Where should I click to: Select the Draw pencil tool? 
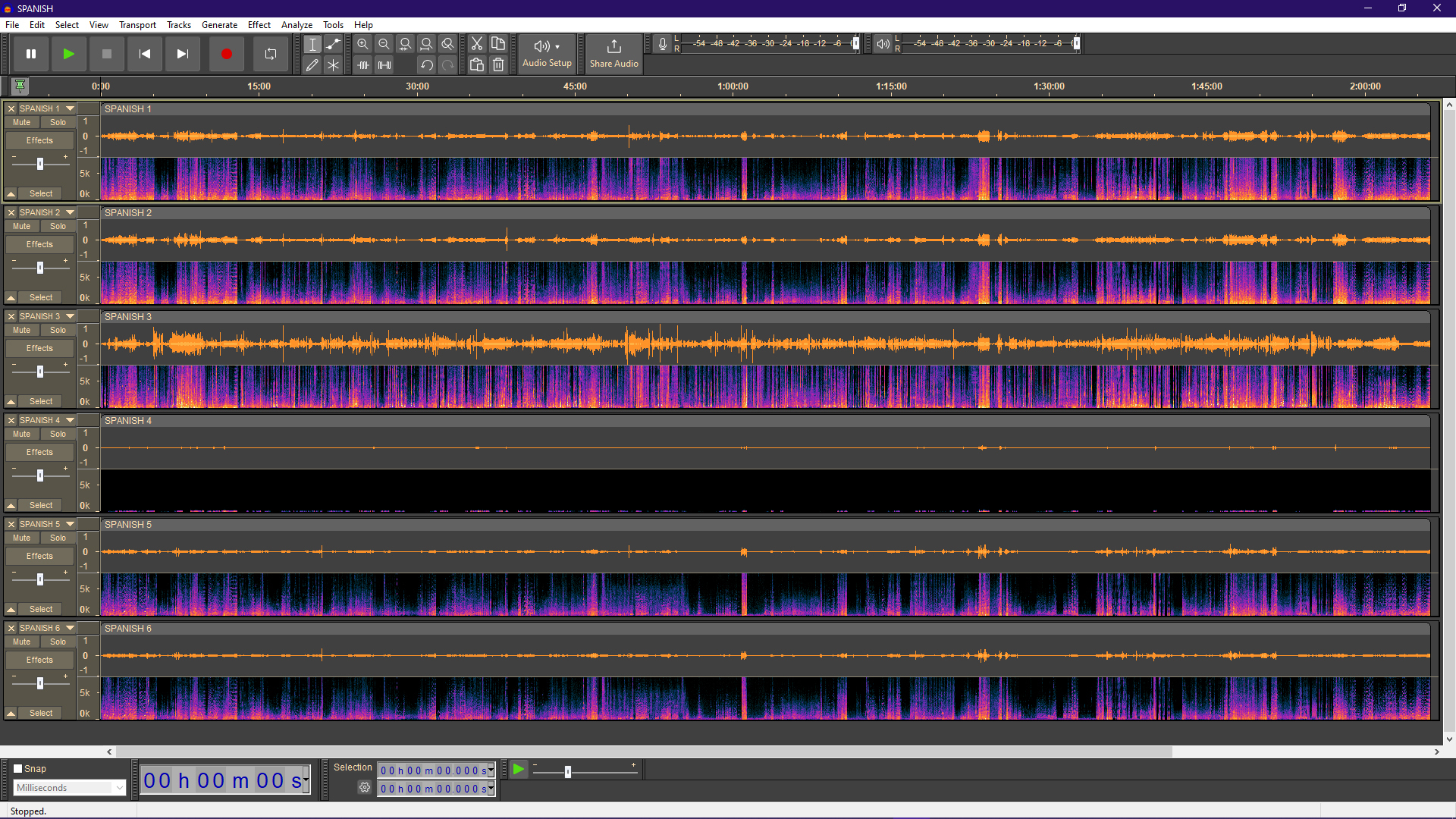312,65
